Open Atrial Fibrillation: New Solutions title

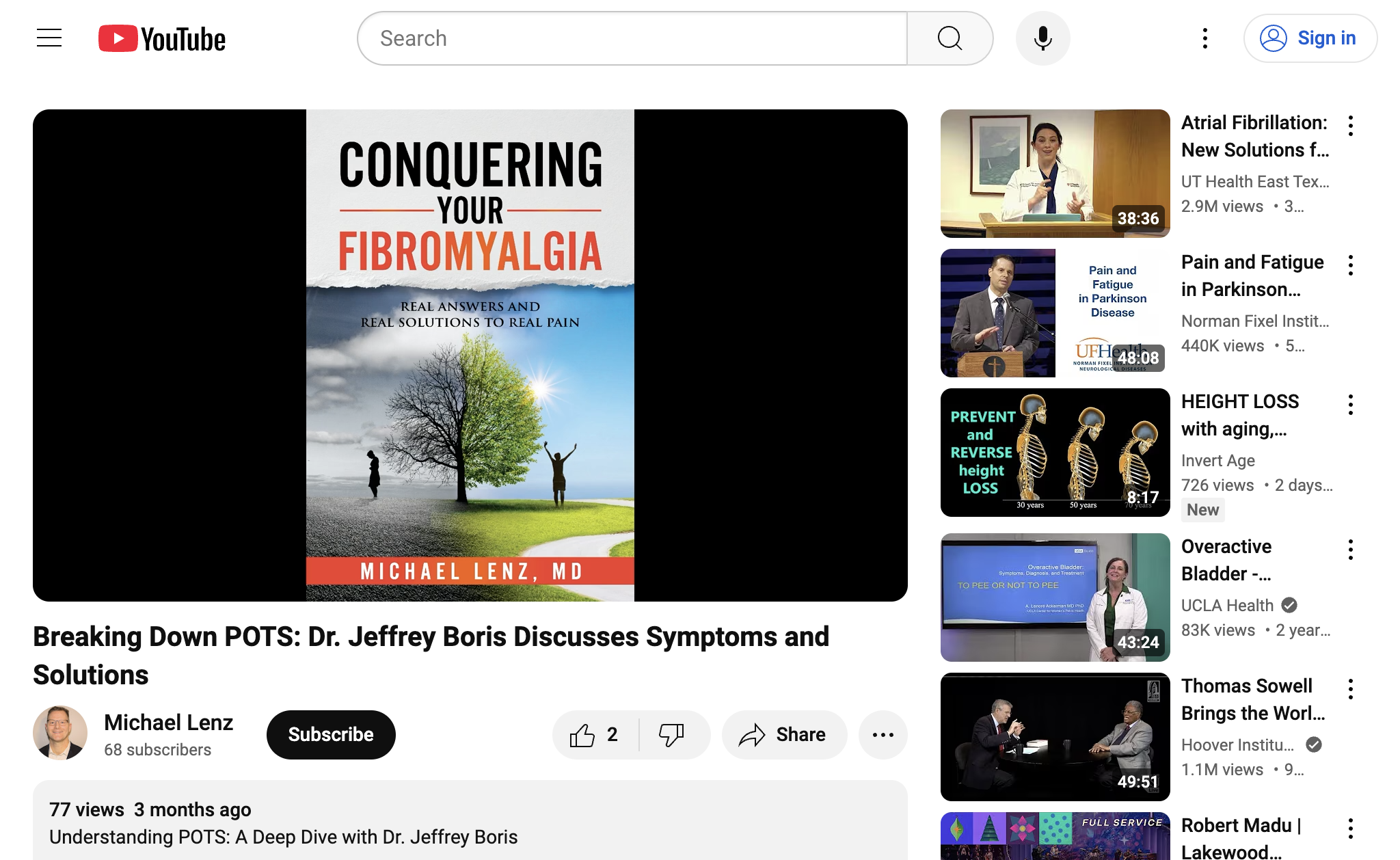[1255, 136]
